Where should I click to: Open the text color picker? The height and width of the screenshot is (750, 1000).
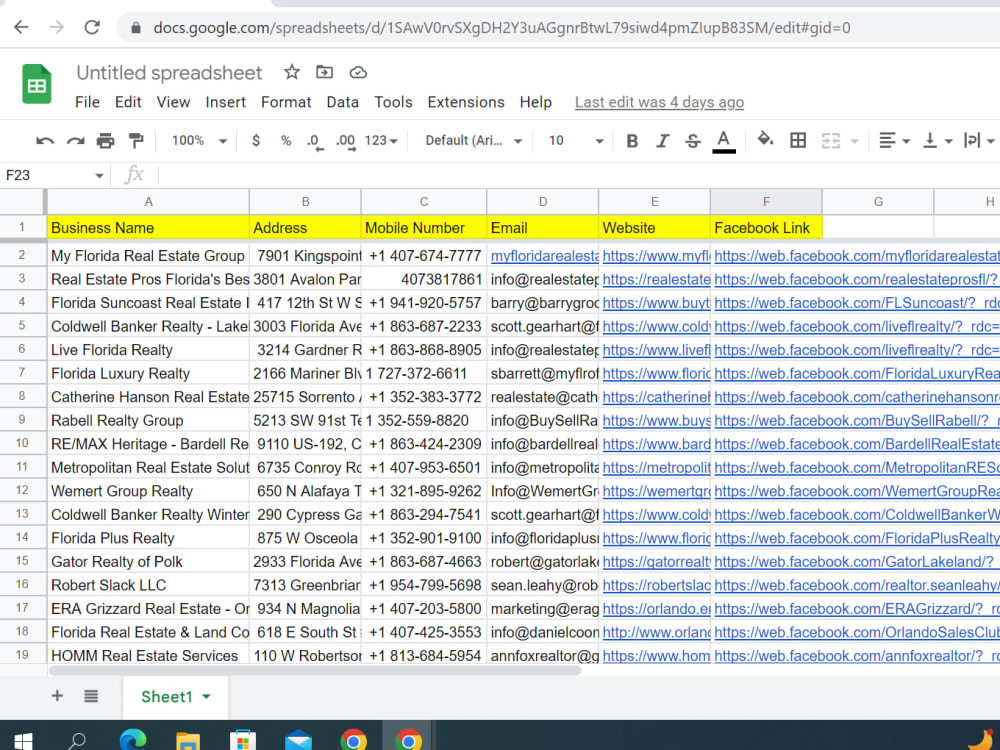click(723, 141)
